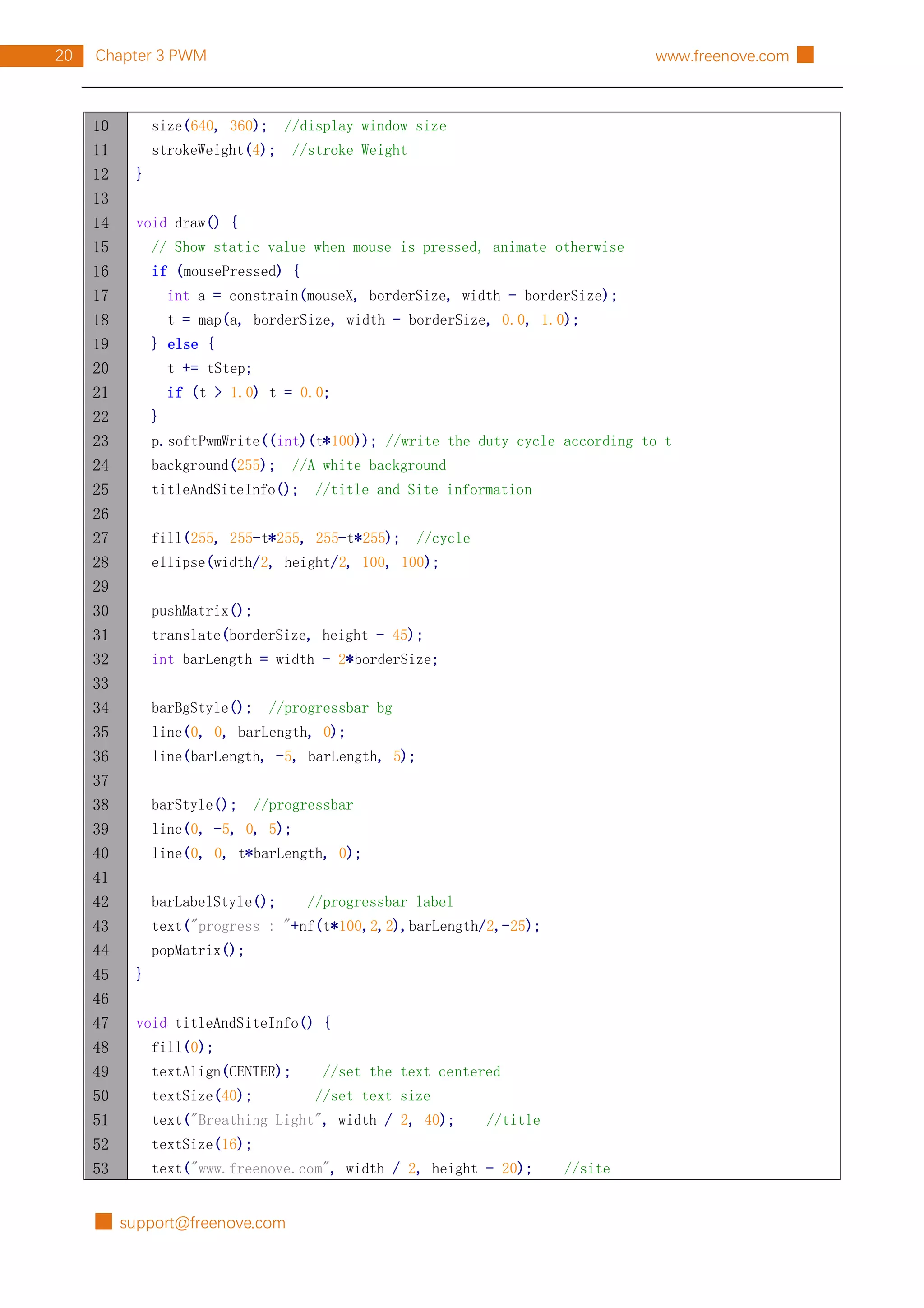Click 'int a = constrain(mouseX...' line

(392, 296)
